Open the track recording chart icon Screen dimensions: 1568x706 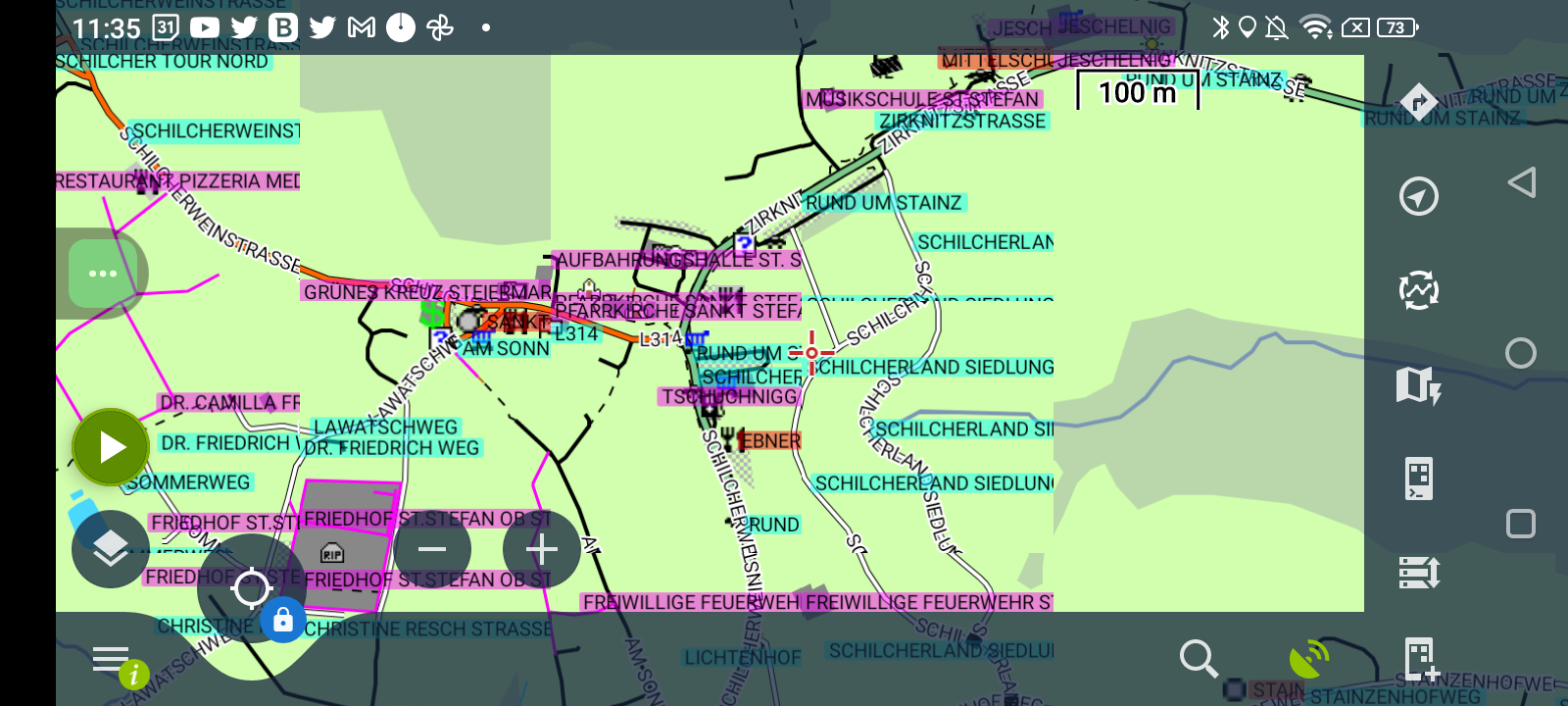pyautogui.click(x=1418, y=291)
